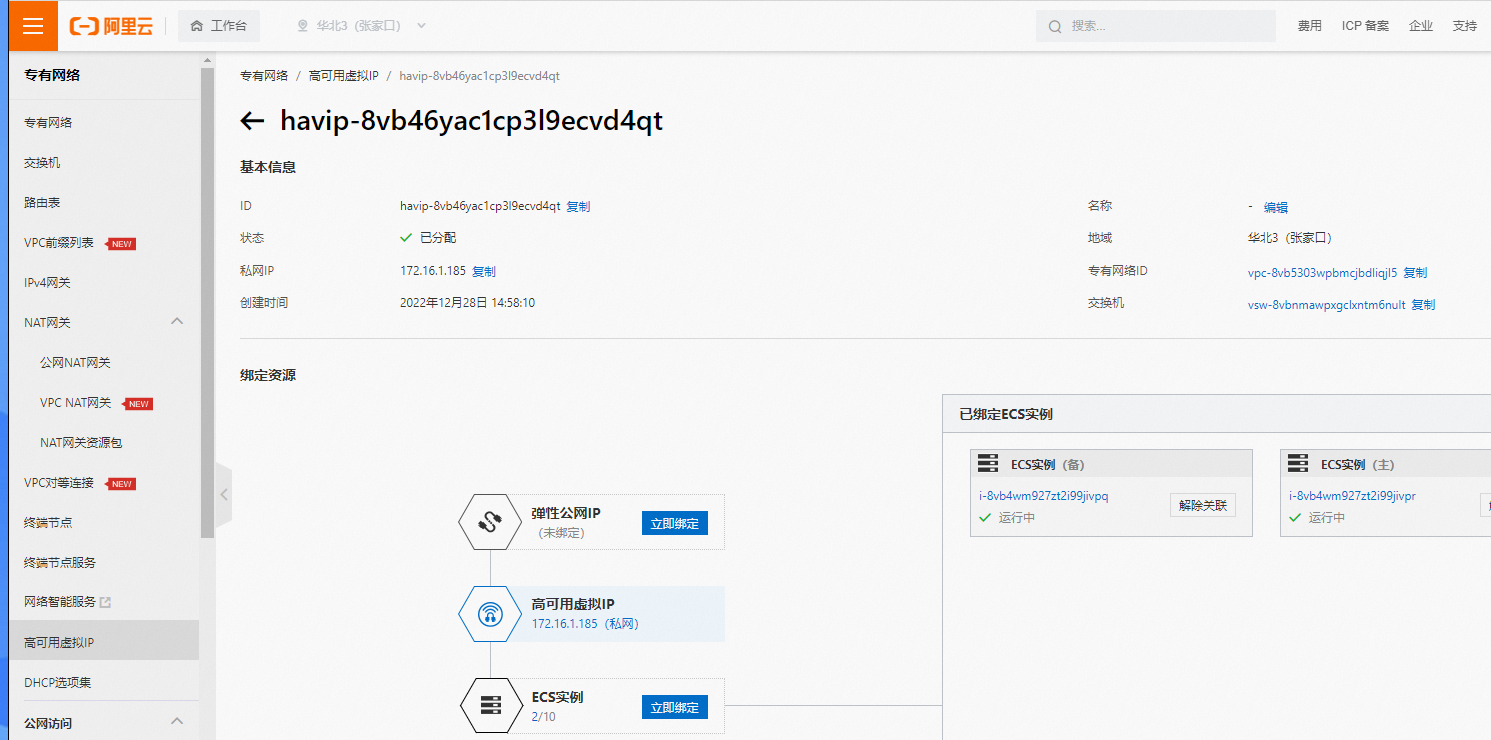
Task: Click the region location pin icon
Action: point(302,26)
